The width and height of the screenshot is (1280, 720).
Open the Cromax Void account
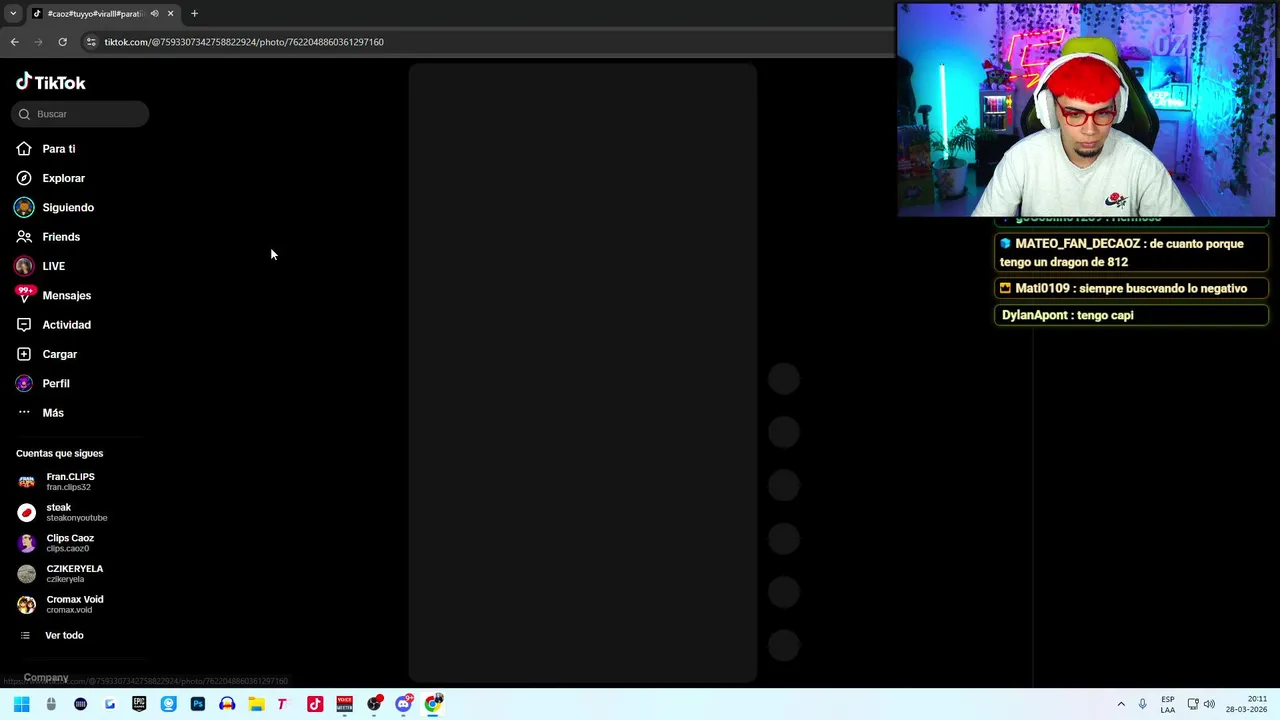61,604
